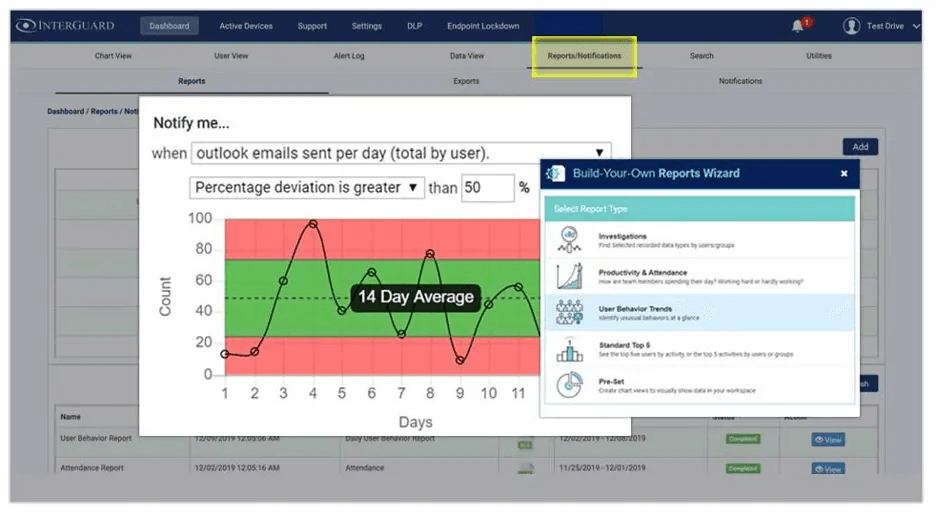Select the Pre-Set pie chart icon
The height and width of the screenshot is (516, 936).
click(x=569, y=385)
